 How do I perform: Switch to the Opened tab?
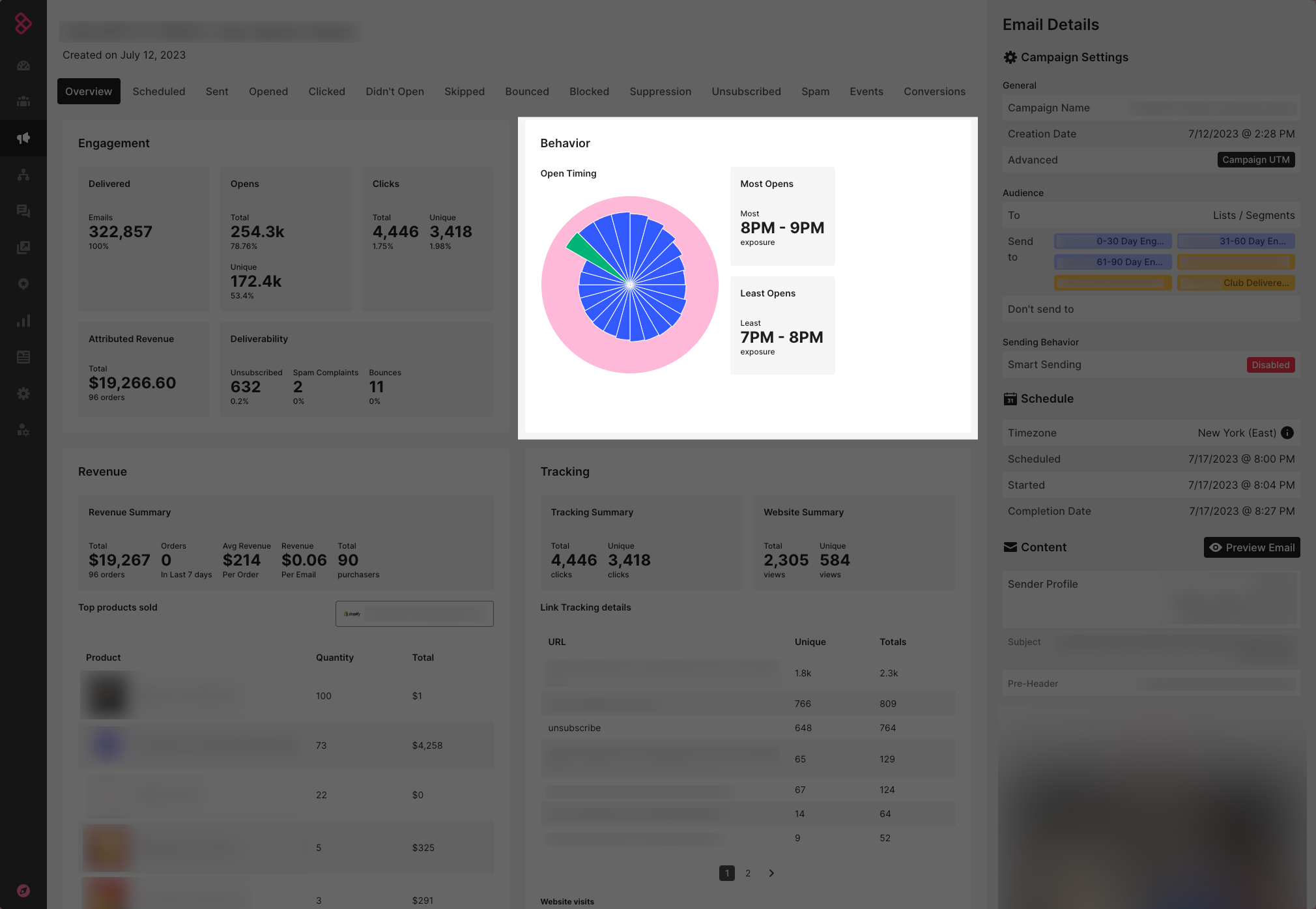[268, 91]
